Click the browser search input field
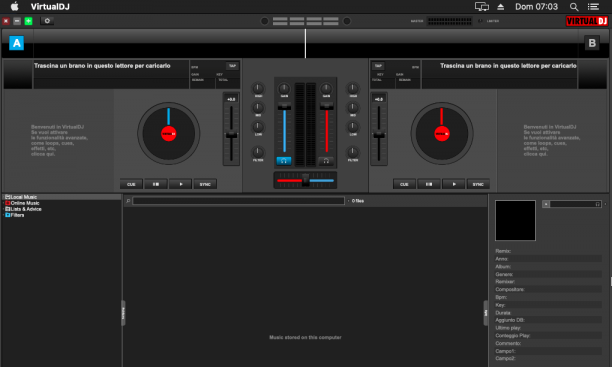Viewport: 612px width, 367px height. 238,201
